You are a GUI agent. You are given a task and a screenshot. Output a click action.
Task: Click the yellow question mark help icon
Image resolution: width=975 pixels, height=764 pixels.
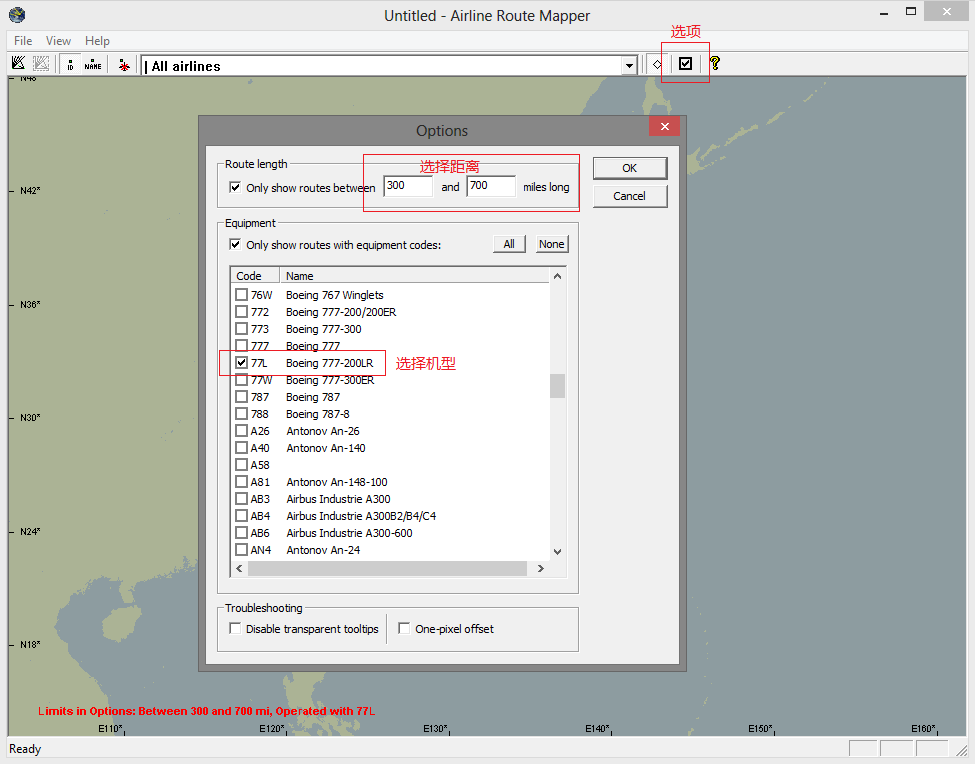[x=715, y=63]
